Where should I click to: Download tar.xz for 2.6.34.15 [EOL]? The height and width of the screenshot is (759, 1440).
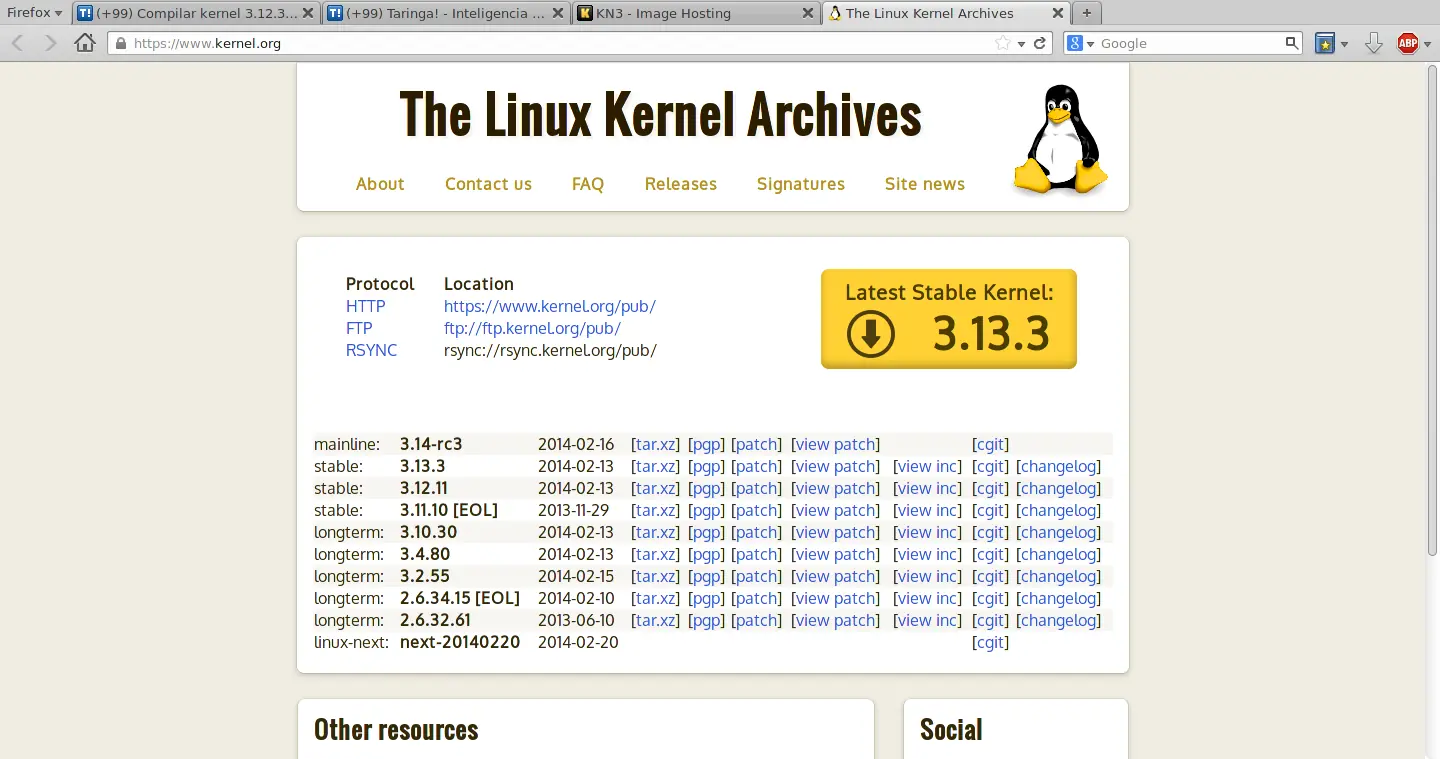(x=655, y=598)
